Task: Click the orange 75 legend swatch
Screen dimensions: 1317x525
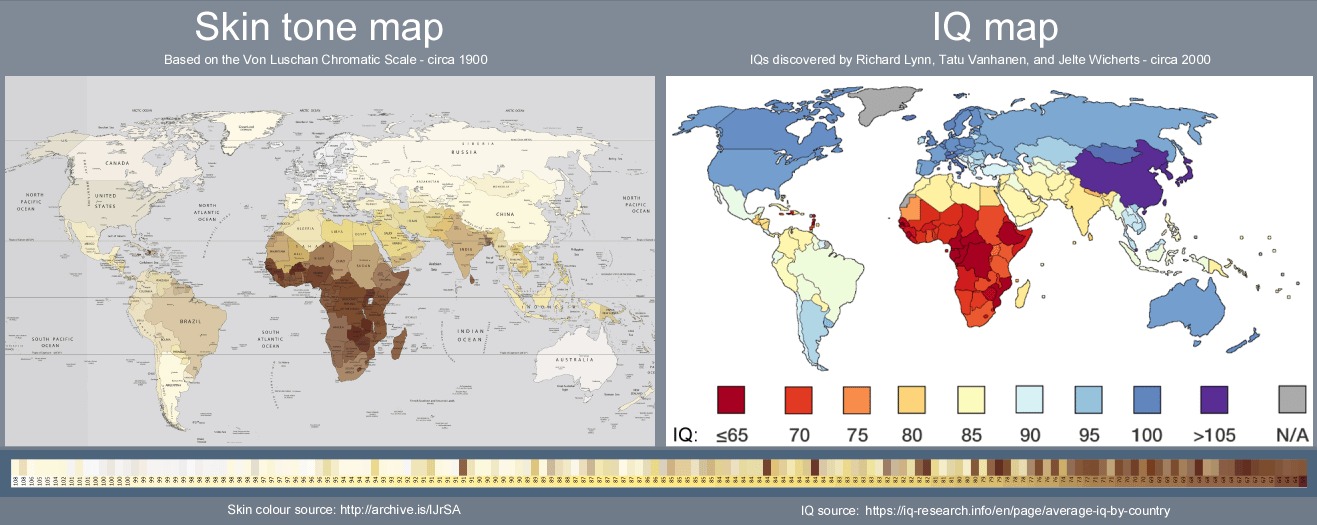Action: click(857, 399)
